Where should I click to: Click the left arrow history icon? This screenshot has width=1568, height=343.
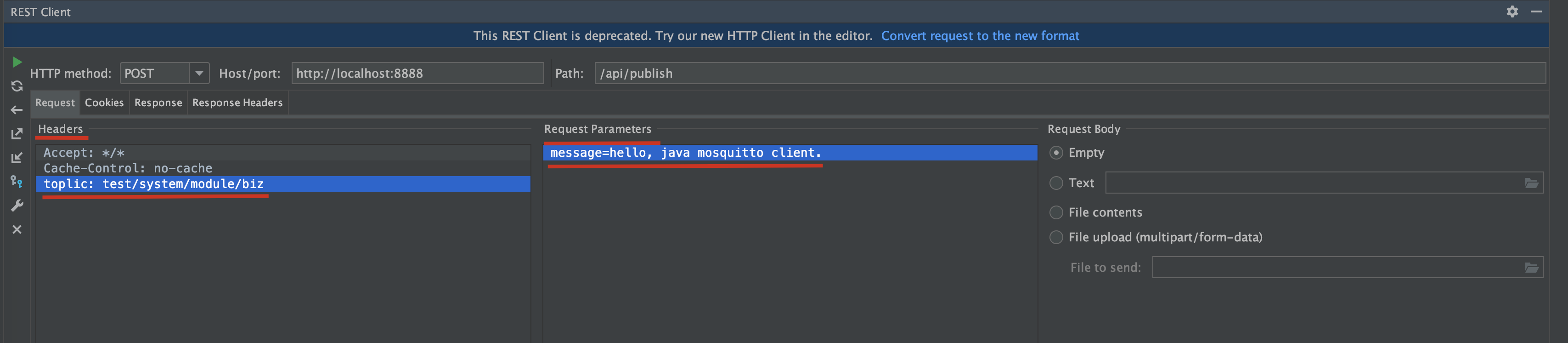(17, 110)
